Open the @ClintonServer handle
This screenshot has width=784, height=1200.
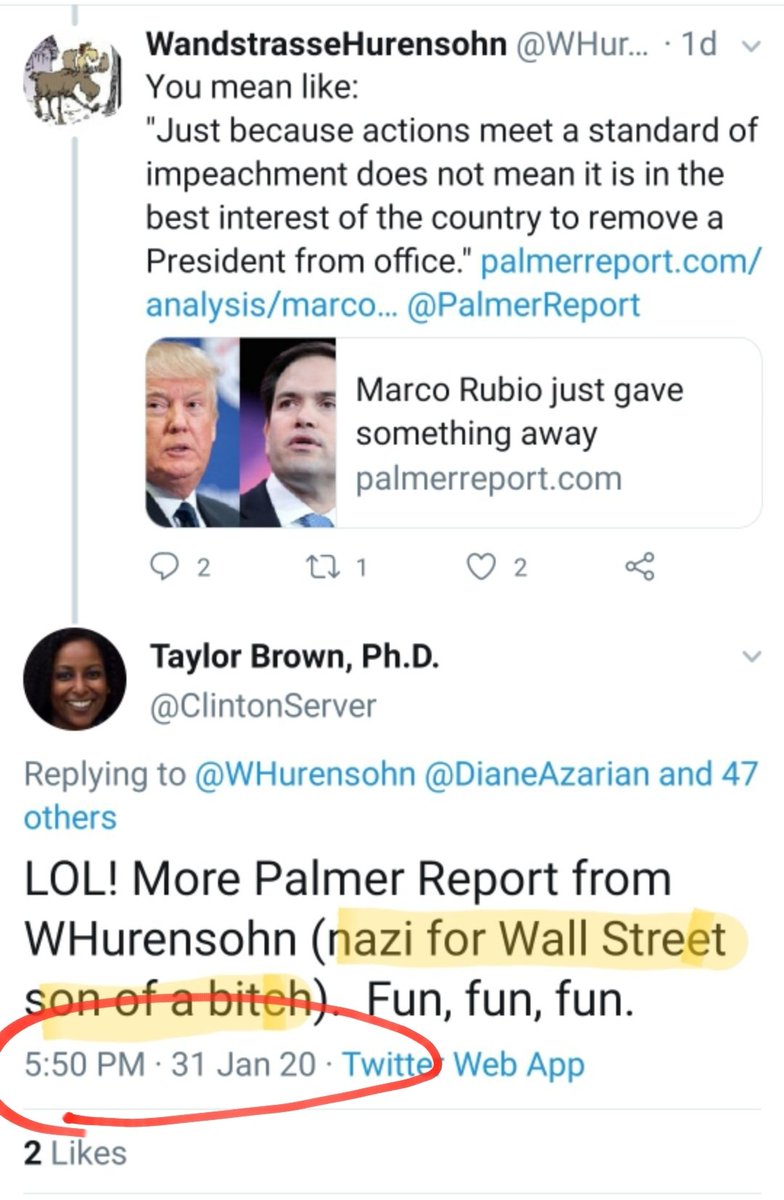pyautogui.click(x=263, y=706)
